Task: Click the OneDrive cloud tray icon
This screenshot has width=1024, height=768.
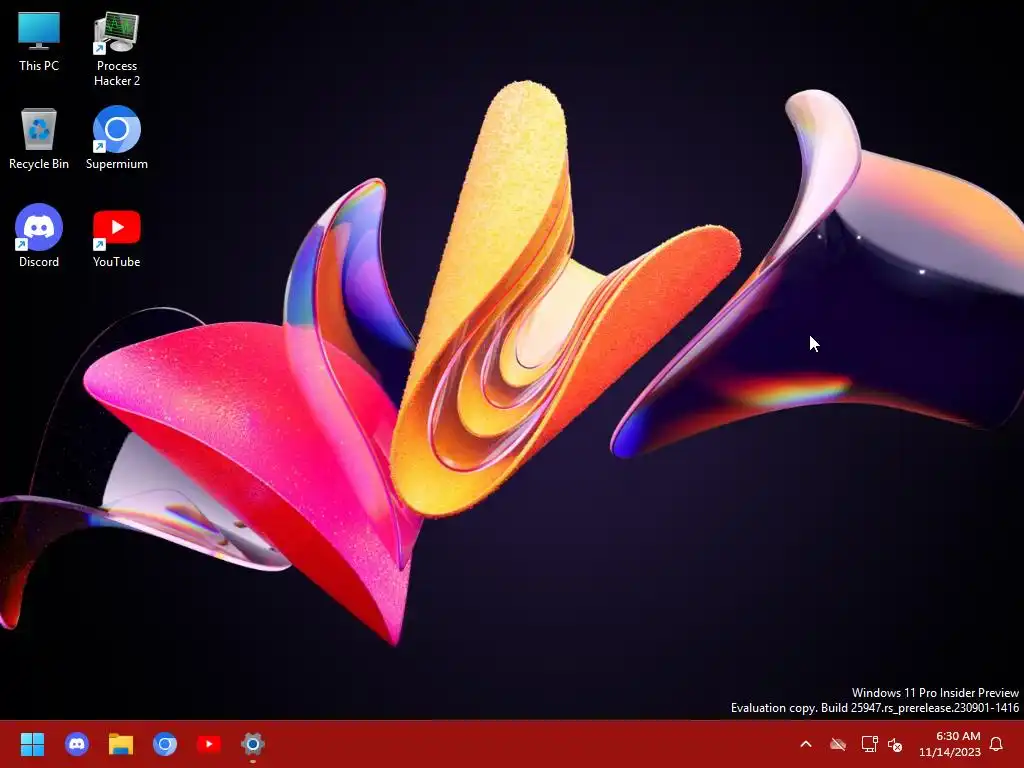Action: [x=838, y=744]
